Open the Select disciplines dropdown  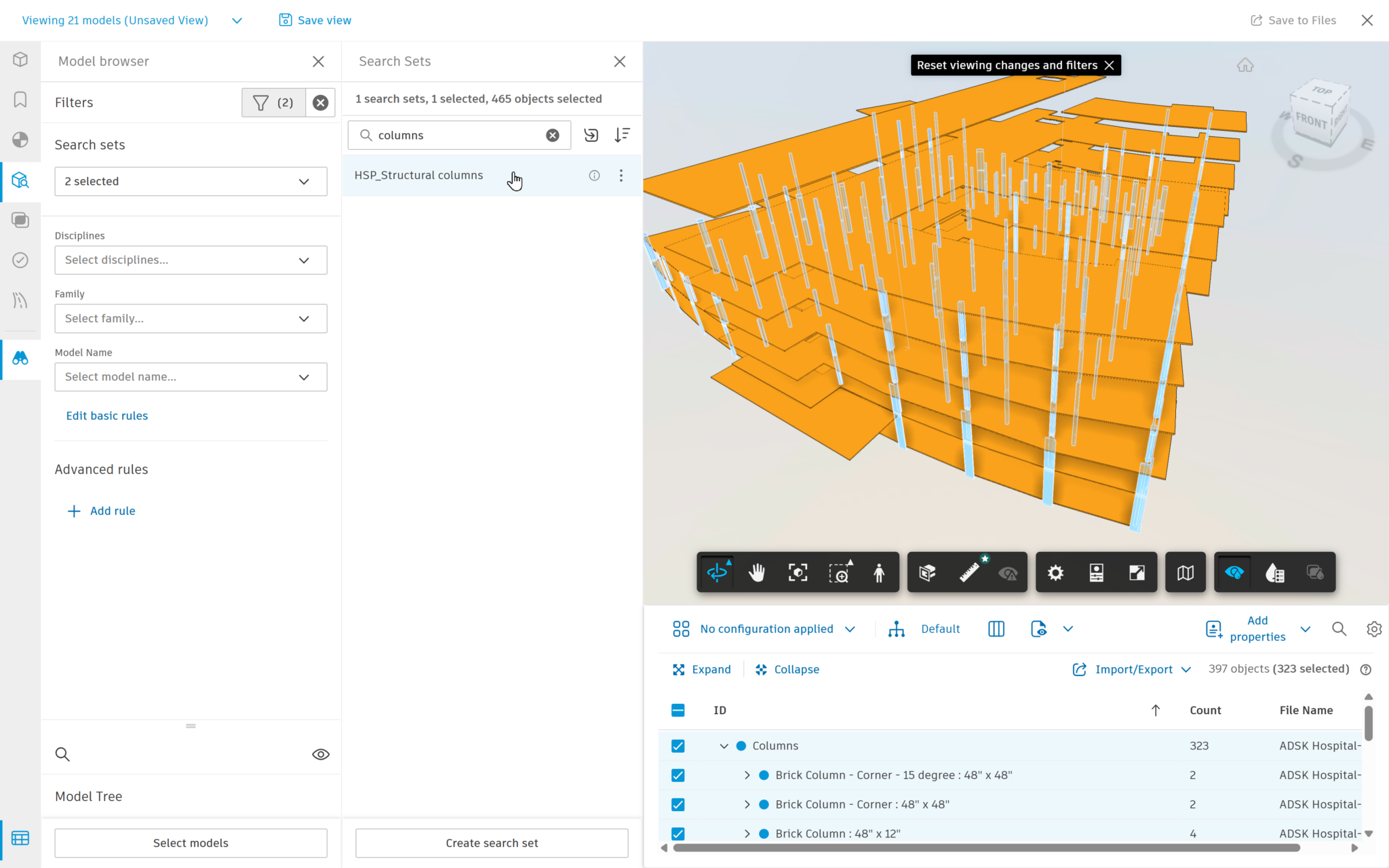point(191,260)
